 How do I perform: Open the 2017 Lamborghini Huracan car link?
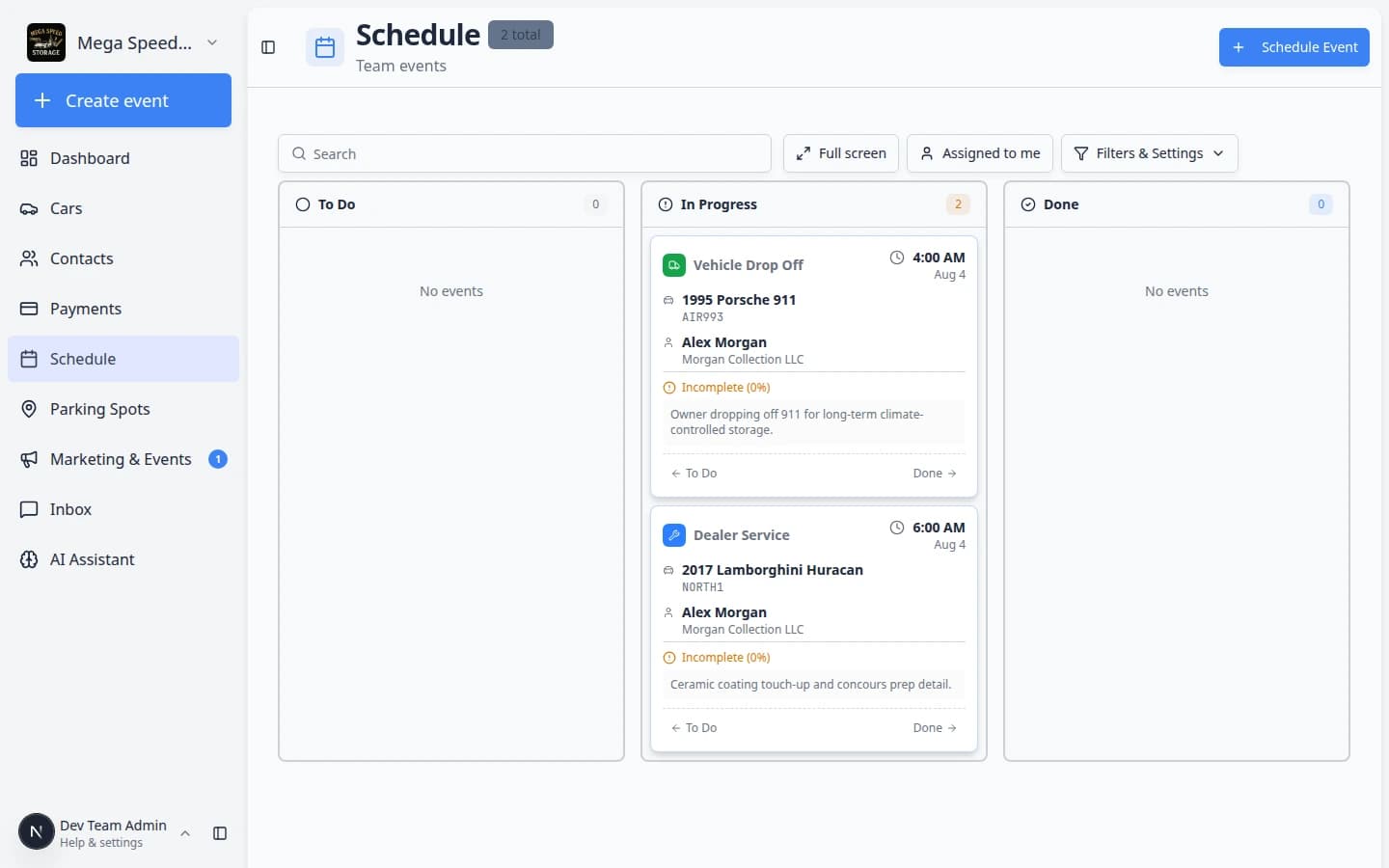click(773, 570)
